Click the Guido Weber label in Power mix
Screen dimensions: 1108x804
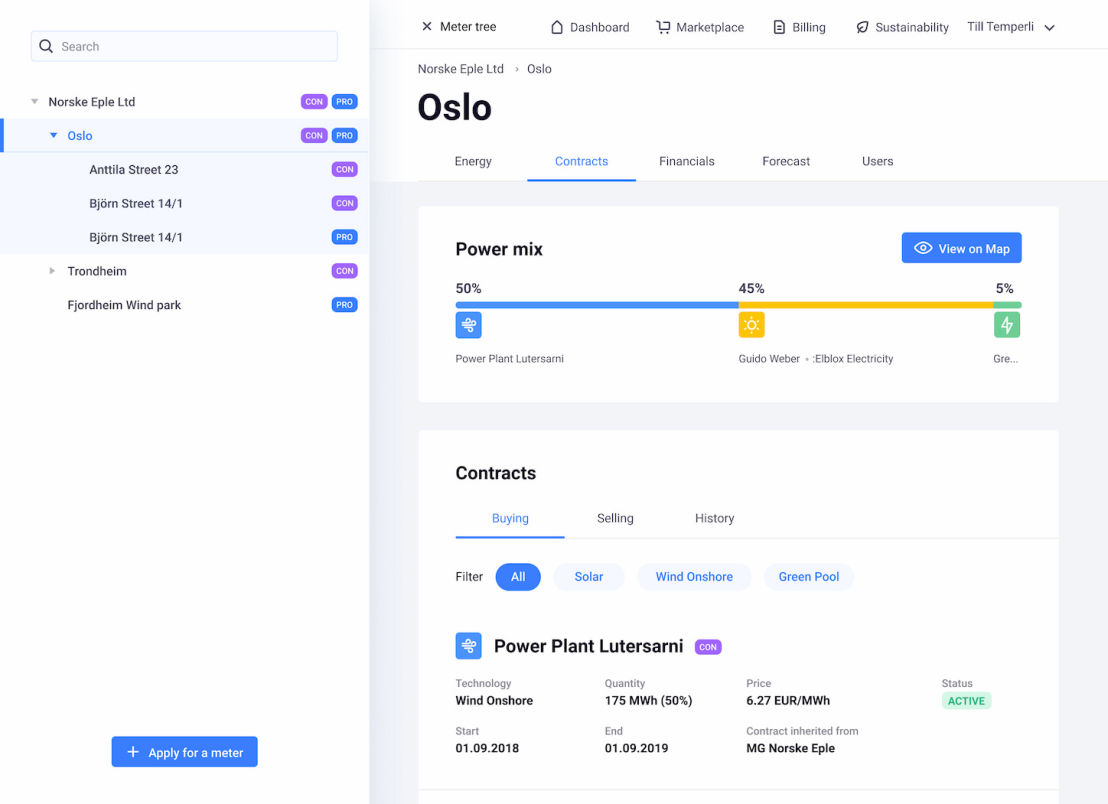click(769, 358)
